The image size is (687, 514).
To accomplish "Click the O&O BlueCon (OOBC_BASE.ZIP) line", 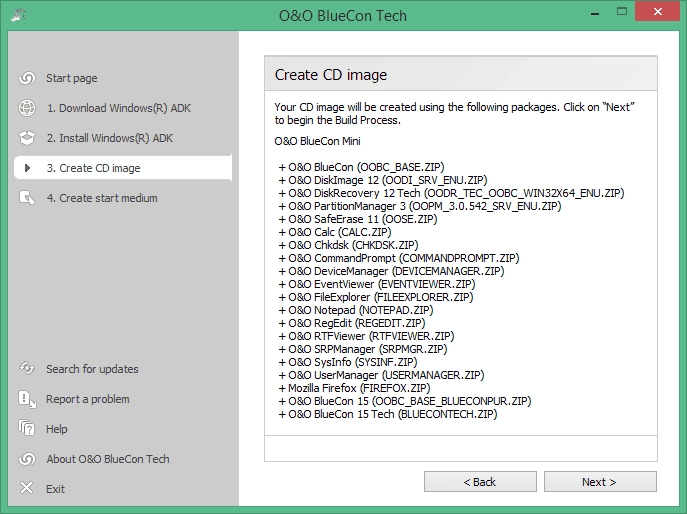I will [x=361, y=167].
